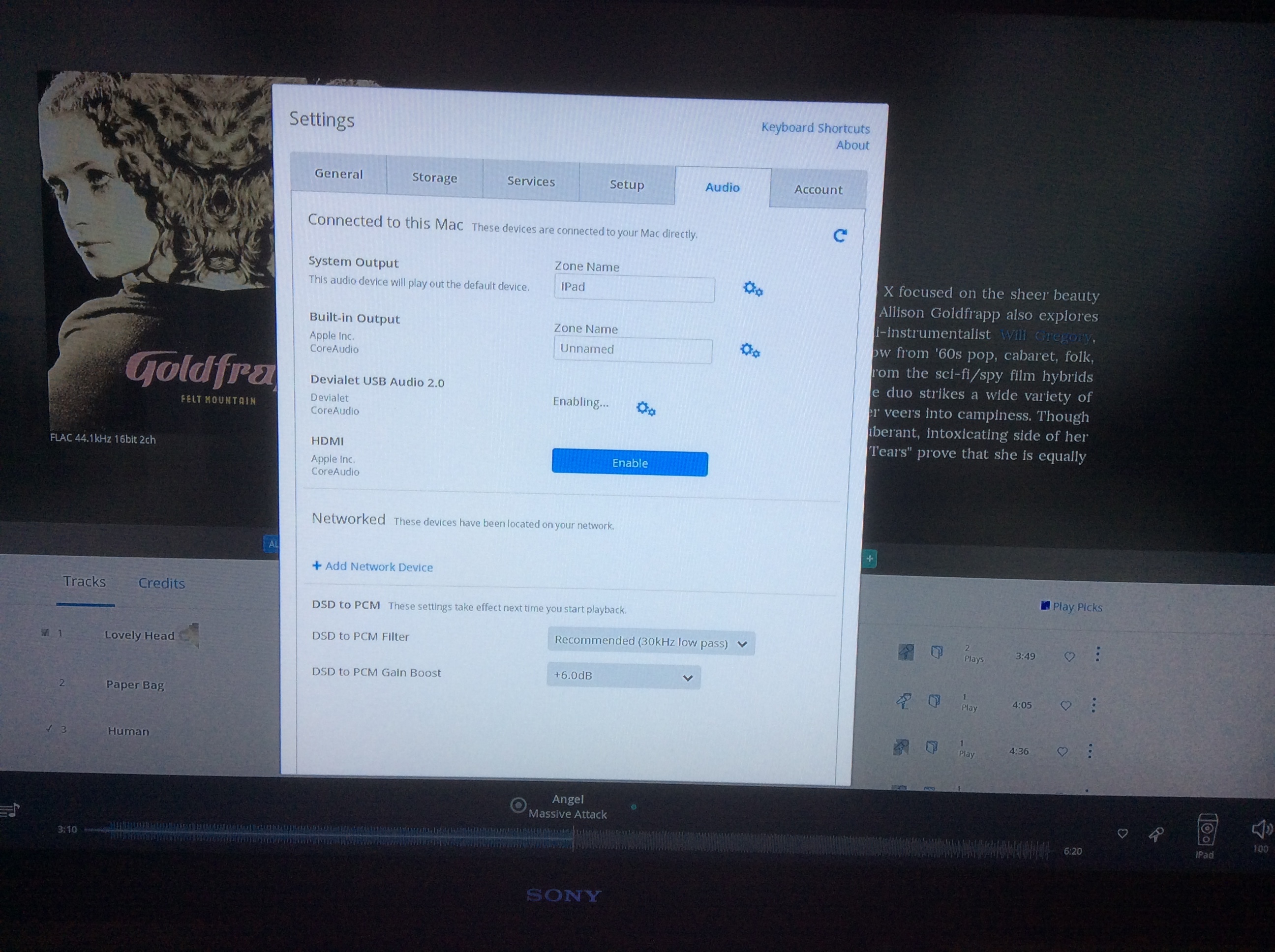The image size is (1275, 952).
Task: Open three-dot menu for 3:49 track
Action: pyautogui.click(x=1097, y=654)
